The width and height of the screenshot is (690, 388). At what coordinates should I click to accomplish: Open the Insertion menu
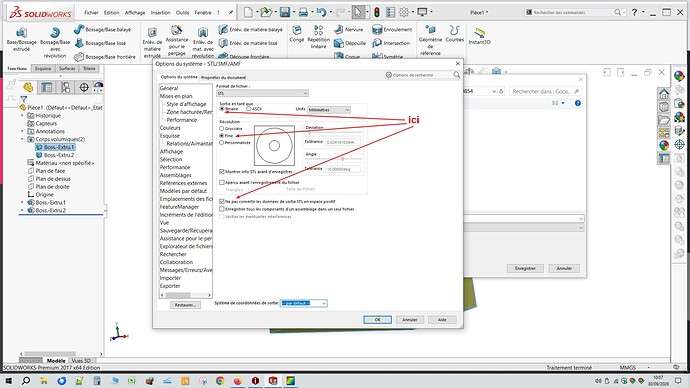[160, 13]
